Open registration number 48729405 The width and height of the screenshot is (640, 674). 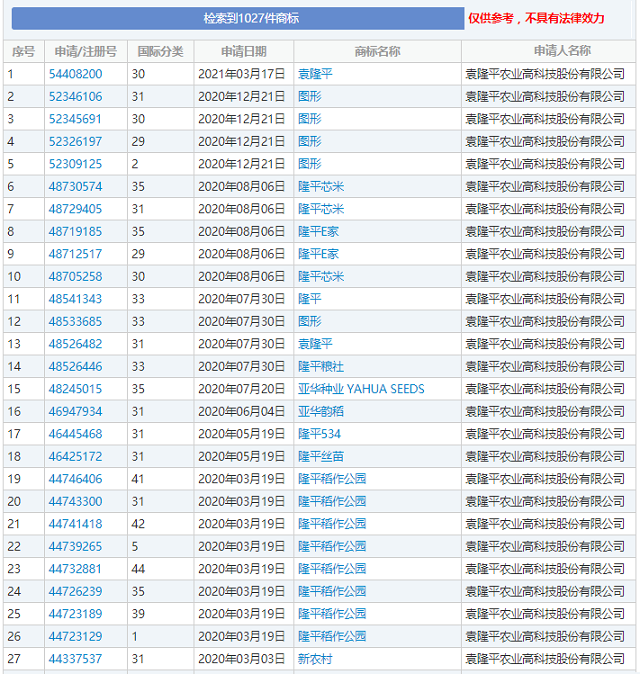coord(75,209)
